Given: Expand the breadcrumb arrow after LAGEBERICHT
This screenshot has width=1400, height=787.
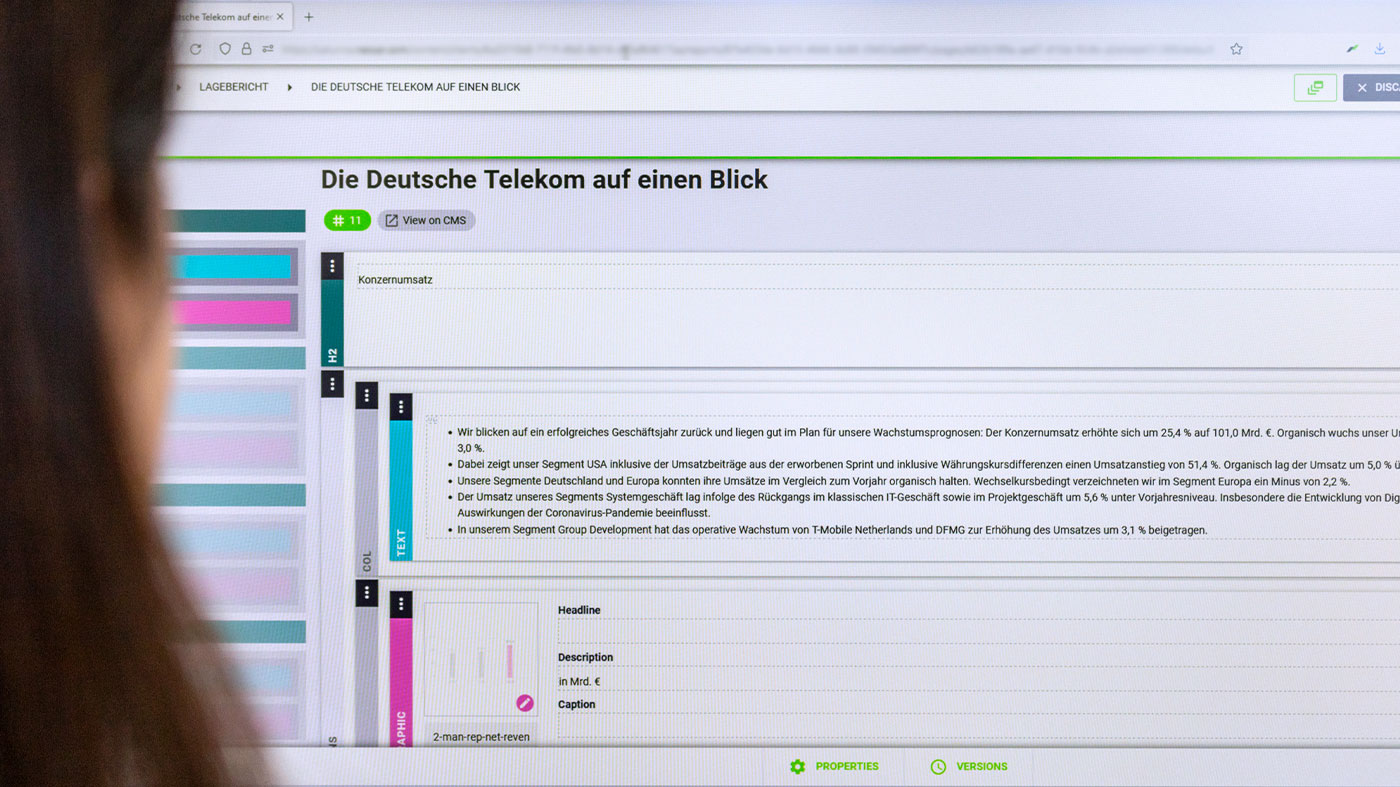Looking at the screenshot, I should click(290, 87).
